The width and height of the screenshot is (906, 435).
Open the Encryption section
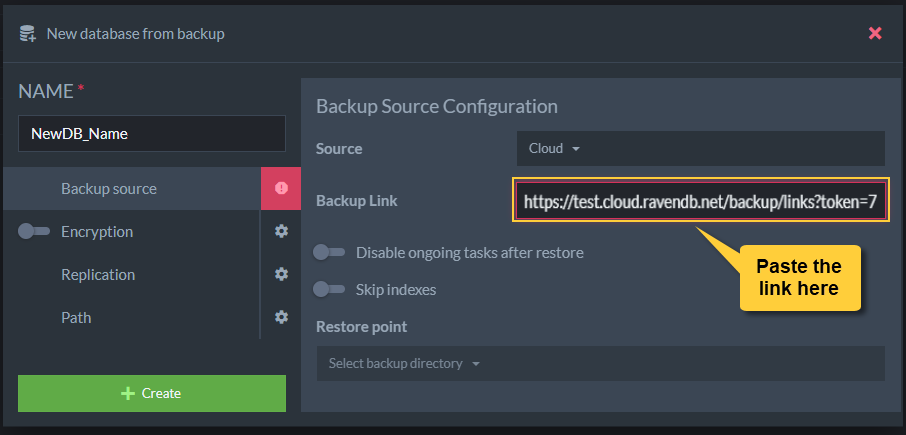(97, 232)
